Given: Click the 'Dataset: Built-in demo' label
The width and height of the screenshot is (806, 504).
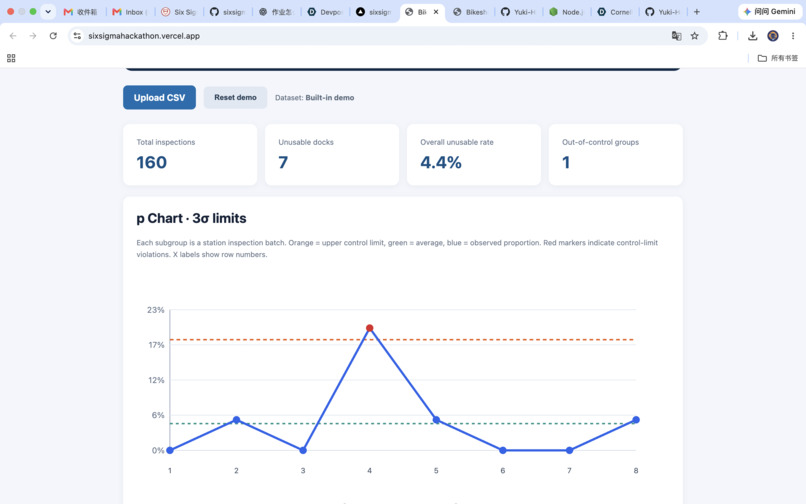Looking at the screenshot, I should click(x=315, y=98).
